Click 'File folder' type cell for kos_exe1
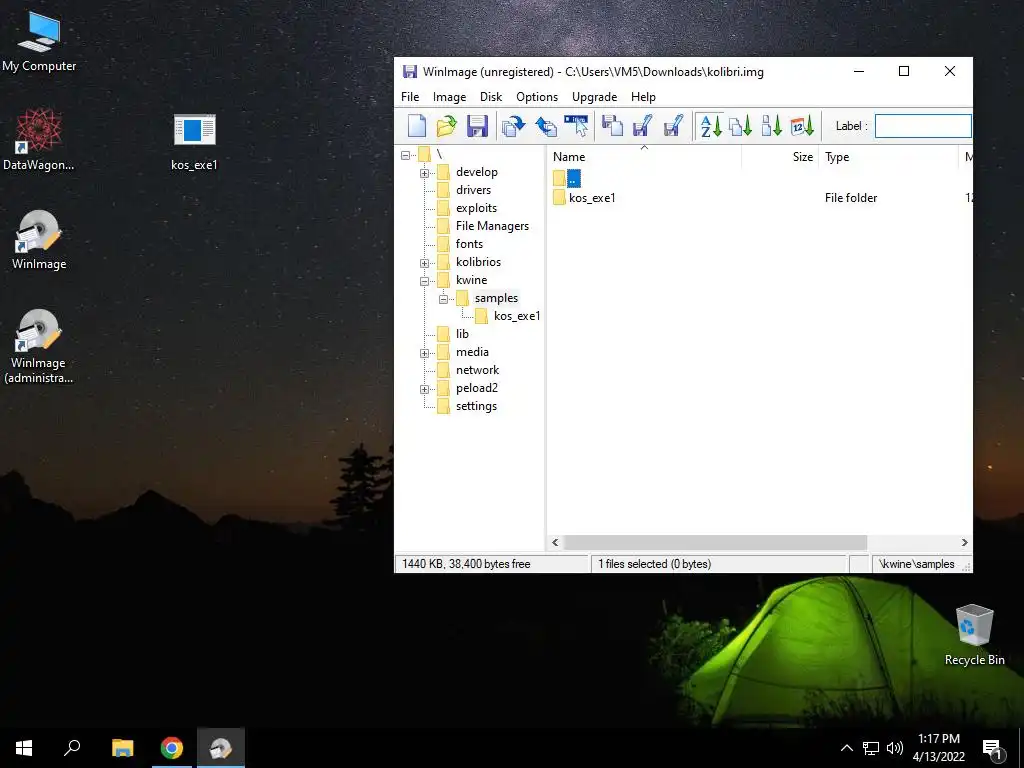The image size is (1024, 768). pyautogui.click(x=851, y=198)
